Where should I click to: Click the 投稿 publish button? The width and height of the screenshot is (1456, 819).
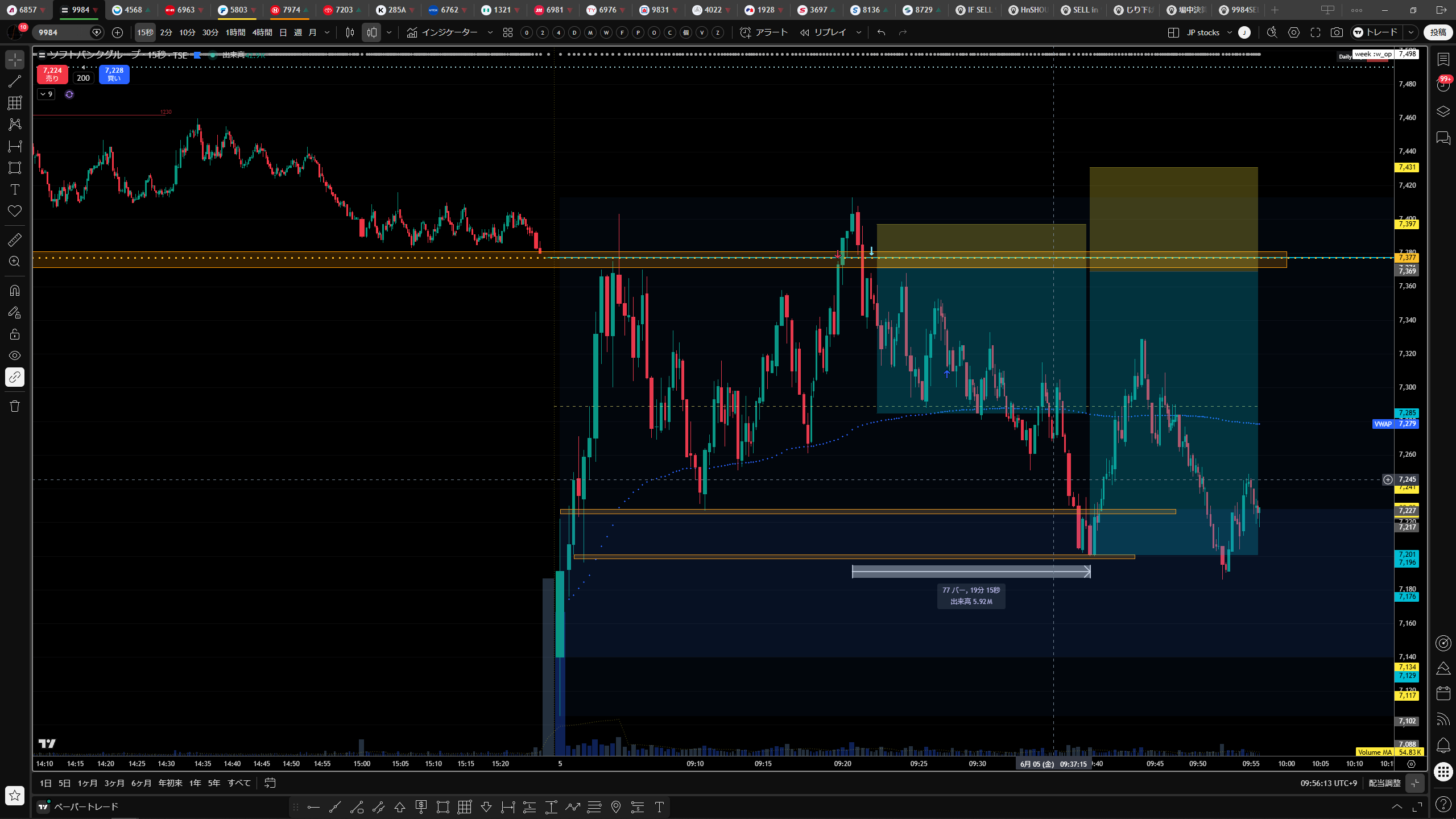click(1438, 32)
